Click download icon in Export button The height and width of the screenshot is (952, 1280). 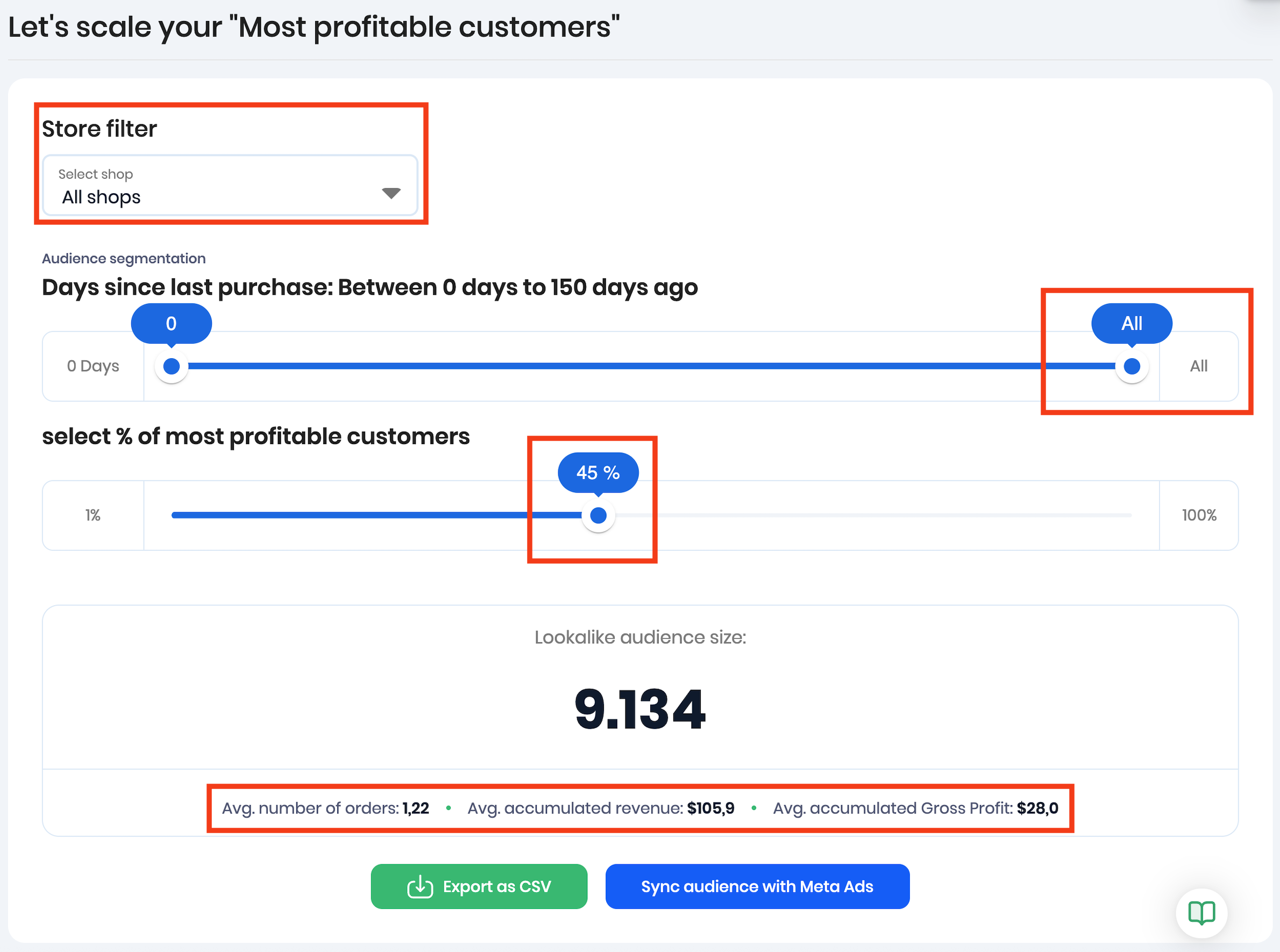pos(420,886)
